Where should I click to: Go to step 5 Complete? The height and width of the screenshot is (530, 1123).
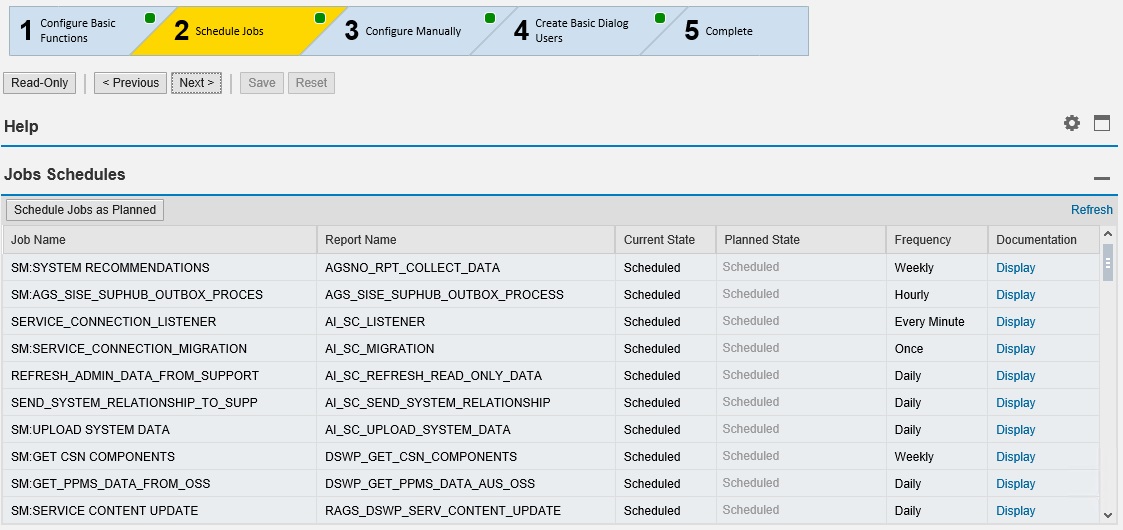[x=723, y=31]
